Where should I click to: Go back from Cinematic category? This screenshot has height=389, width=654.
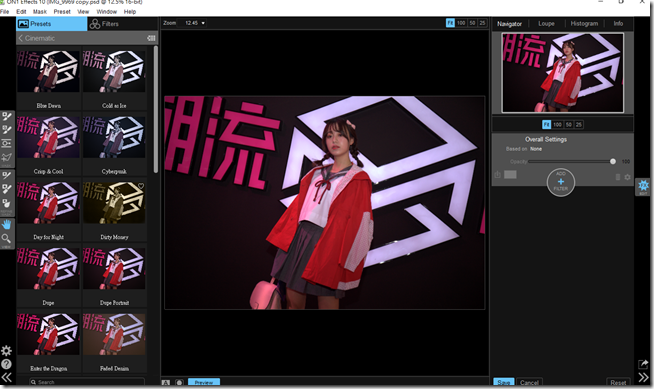[x=20, y=38]
